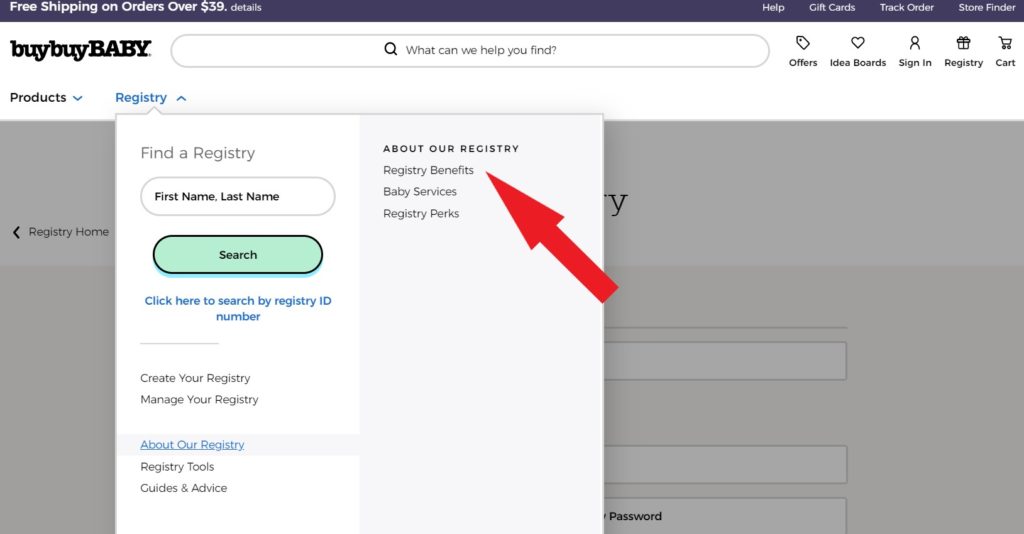1024x534 pixels.
Task: Select Registry Tools menu item
Action: pos(177,467)
